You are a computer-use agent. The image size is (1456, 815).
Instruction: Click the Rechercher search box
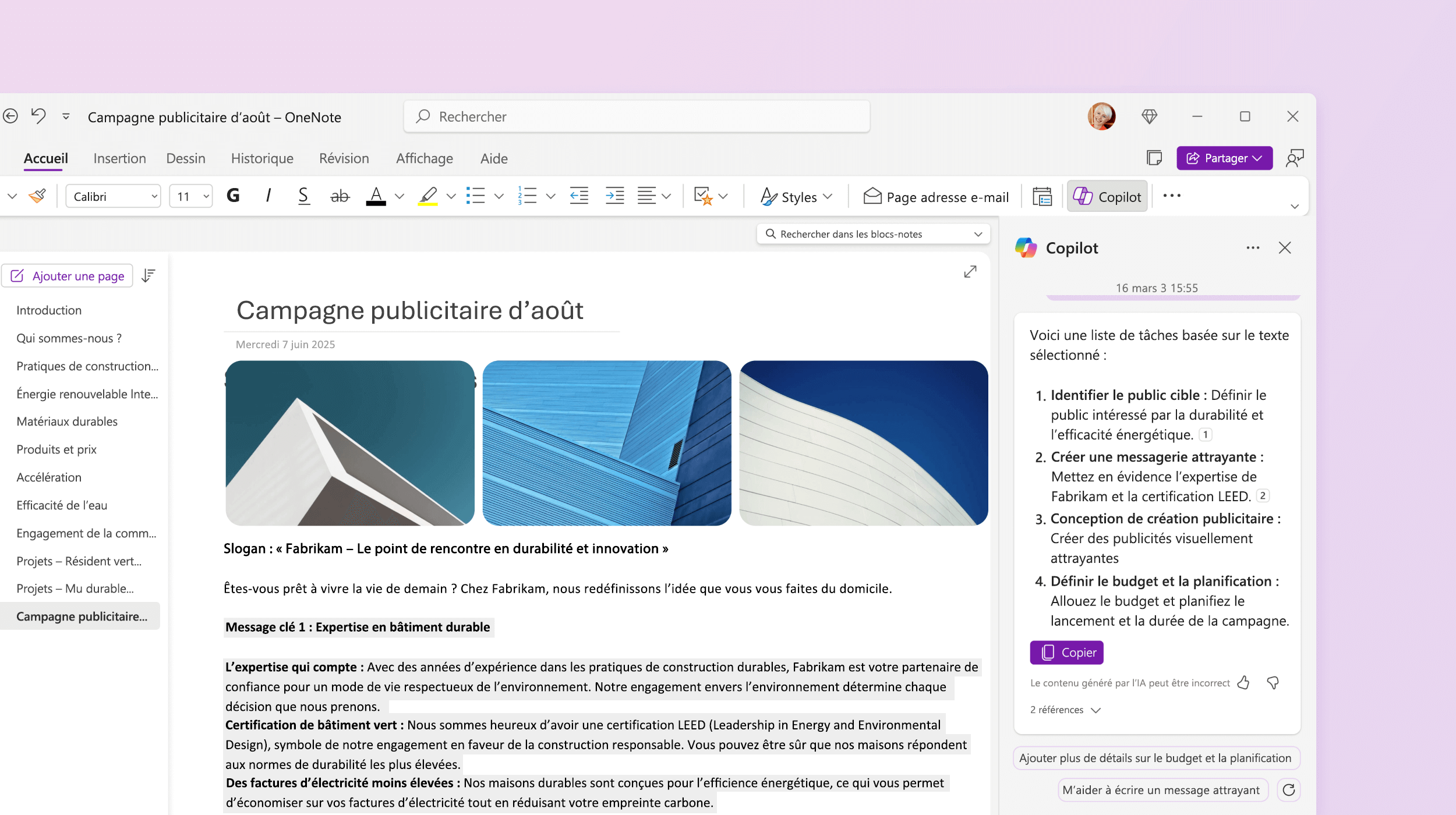pyautogui.click(x=637, y=116)
